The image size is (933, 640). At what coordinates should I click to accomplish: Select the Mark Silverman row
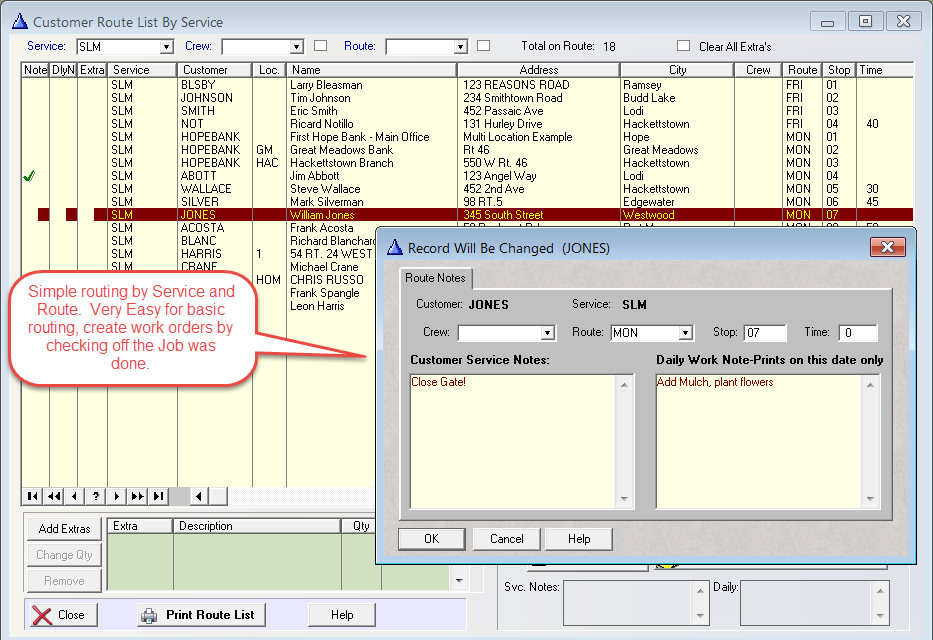[x=467, y=202]
